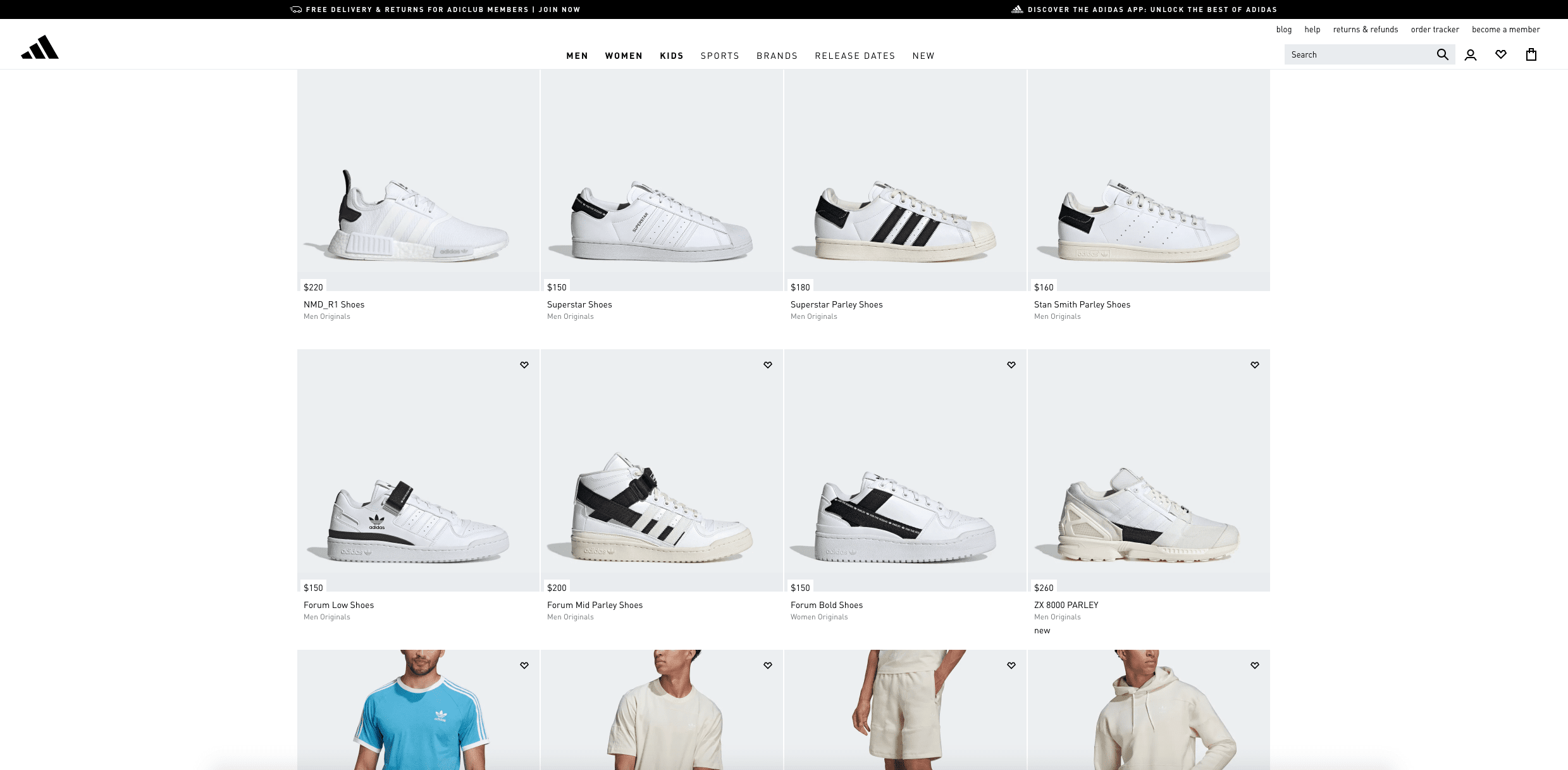1568x770 pixels.
Task: Open the KIDS menu
Action: [672, 56]
